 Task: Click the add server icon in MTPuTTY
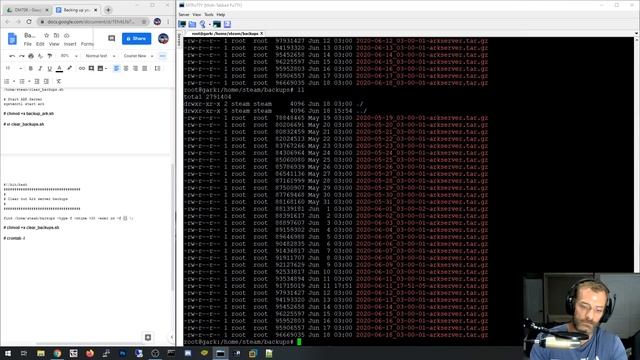point(182,24)
